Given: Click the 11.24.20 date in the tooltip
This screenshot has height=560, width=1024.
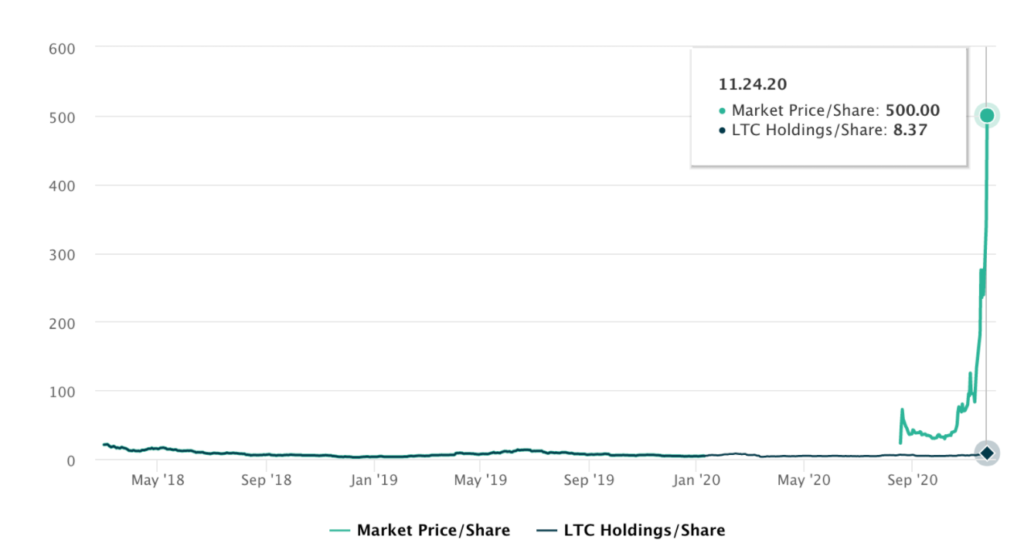Looking at the screenshot, I should [x=746, y=84].
